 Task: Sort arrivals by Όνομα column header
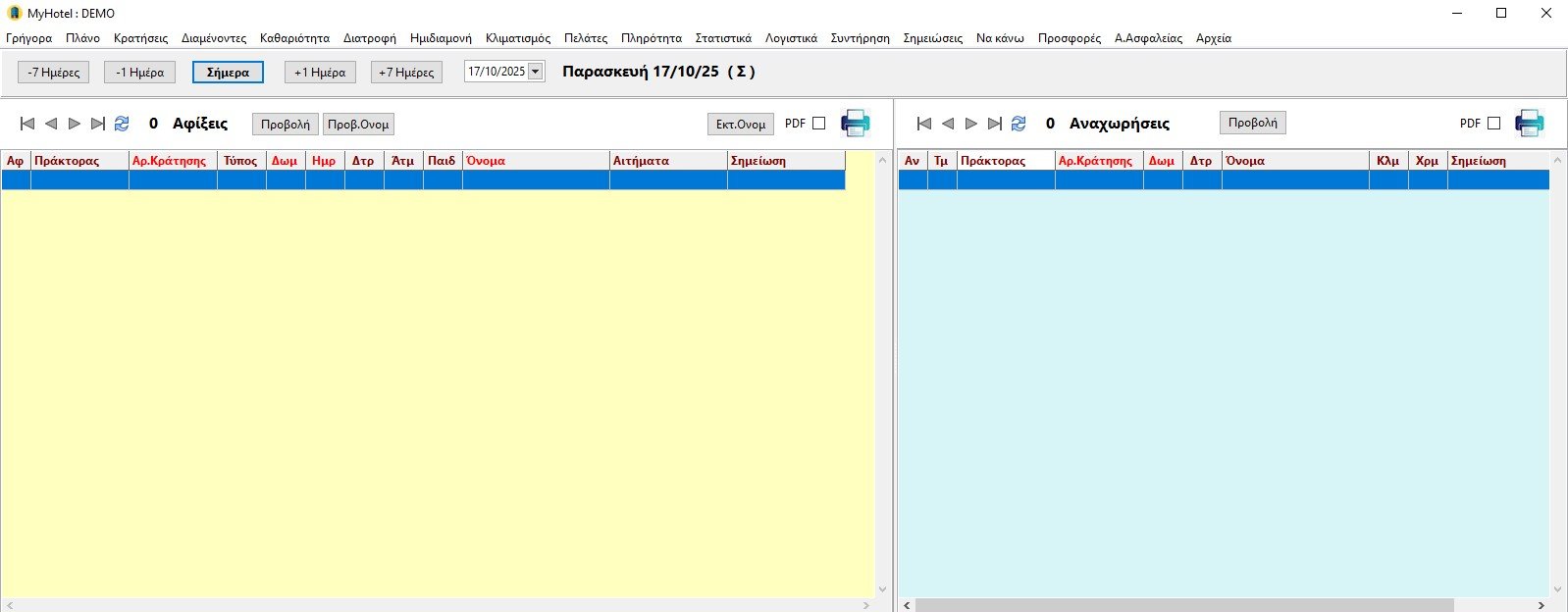[535, 161]
